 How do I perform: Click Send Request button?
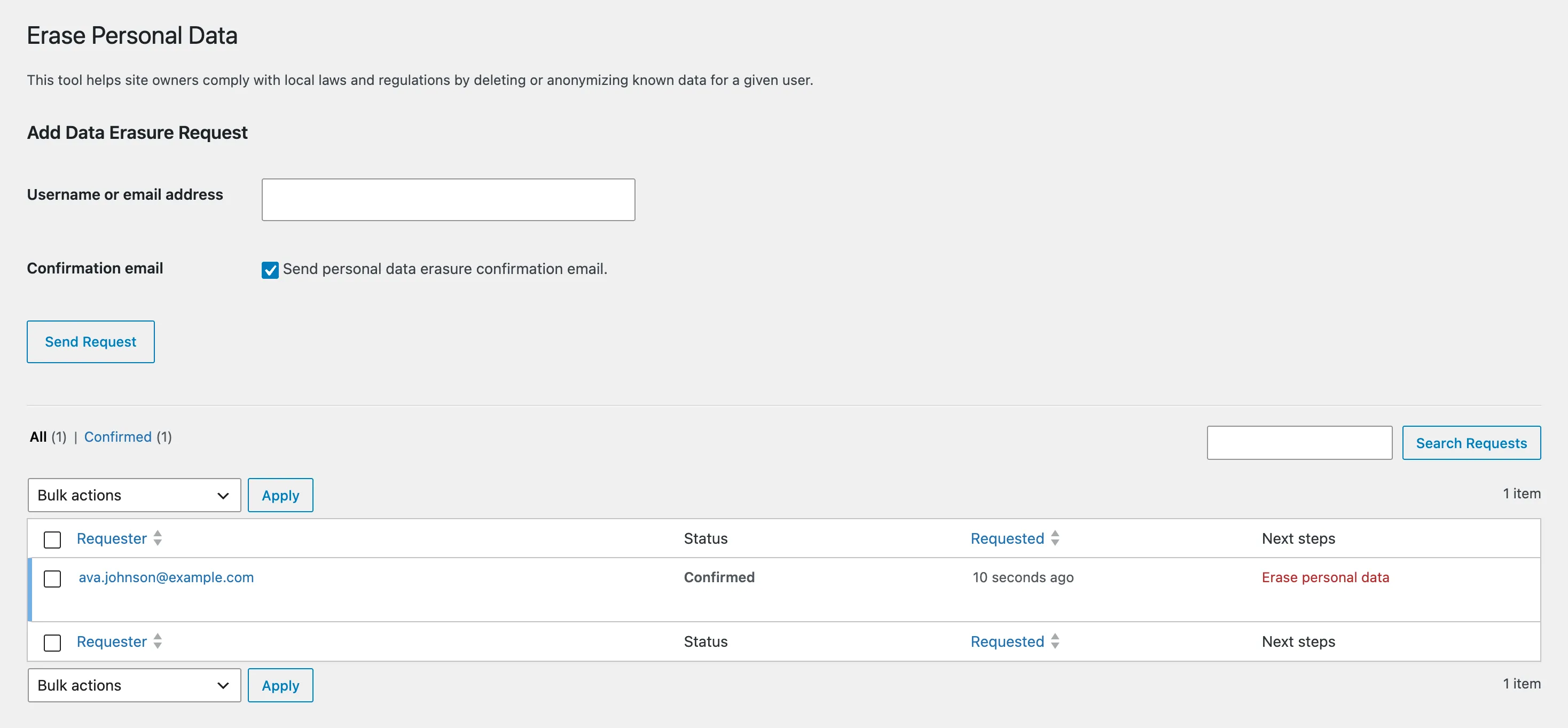[x=91, y=342]
